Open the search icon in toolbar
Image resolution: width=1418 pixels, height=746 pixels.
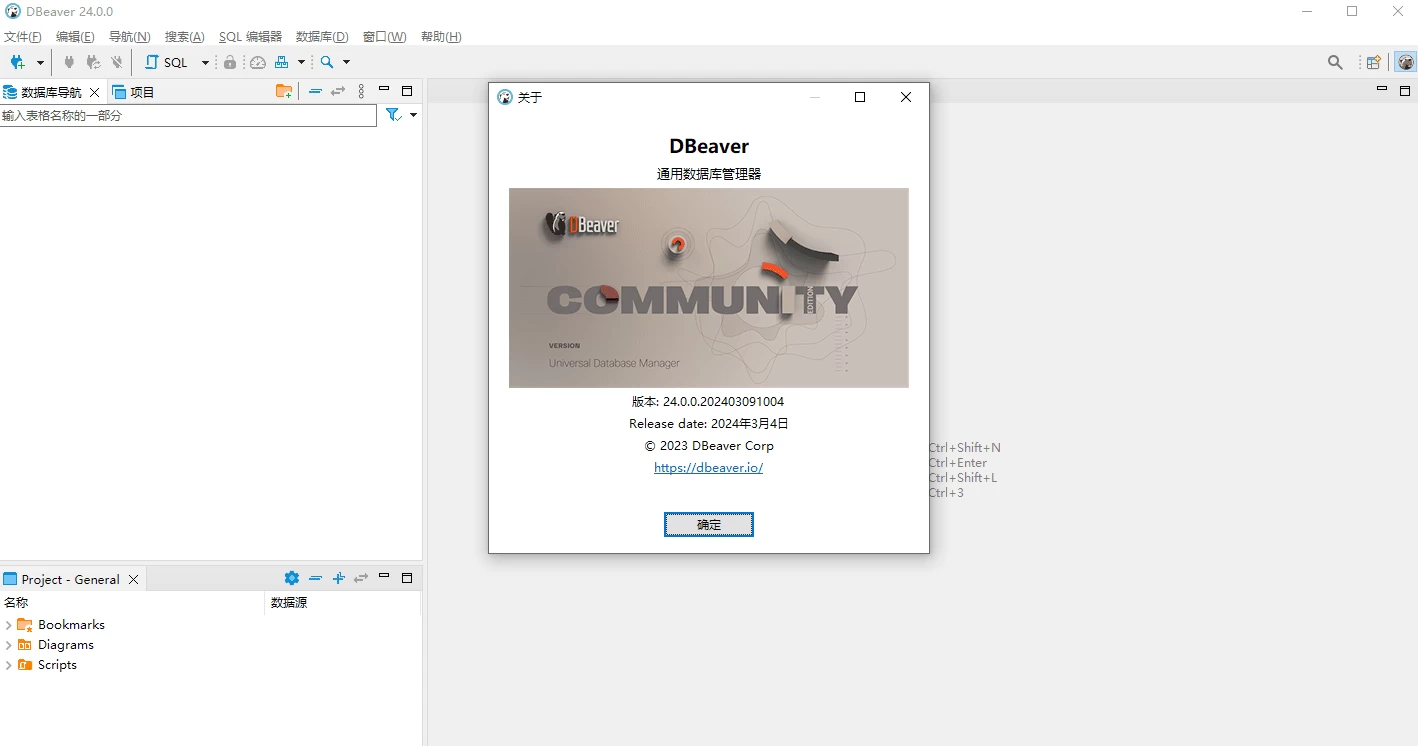327,62
